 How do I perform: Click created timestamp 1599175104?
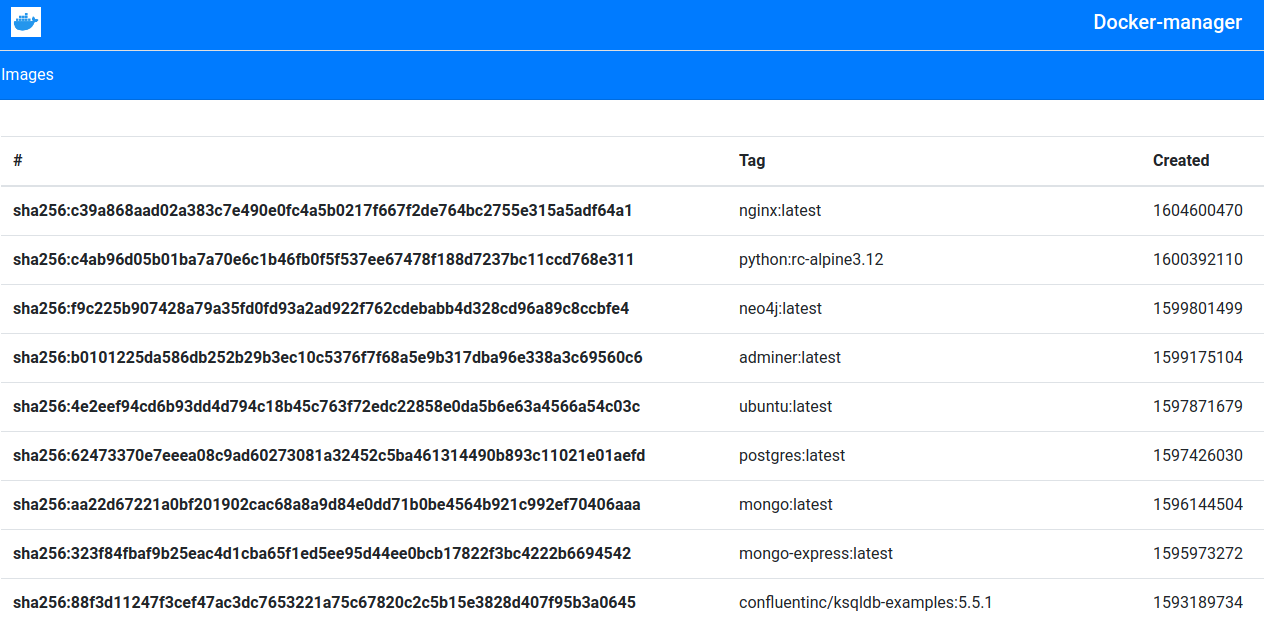(x=1198, y=357)
